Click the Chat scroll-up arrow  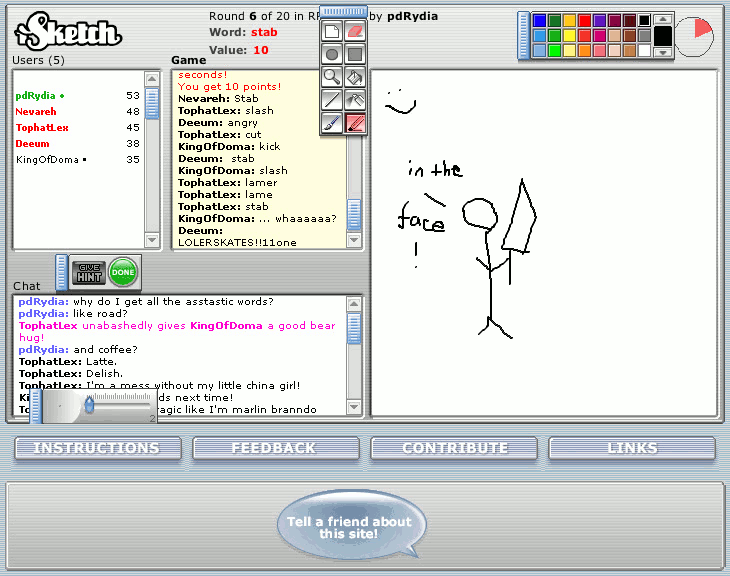tap(354, 304)
